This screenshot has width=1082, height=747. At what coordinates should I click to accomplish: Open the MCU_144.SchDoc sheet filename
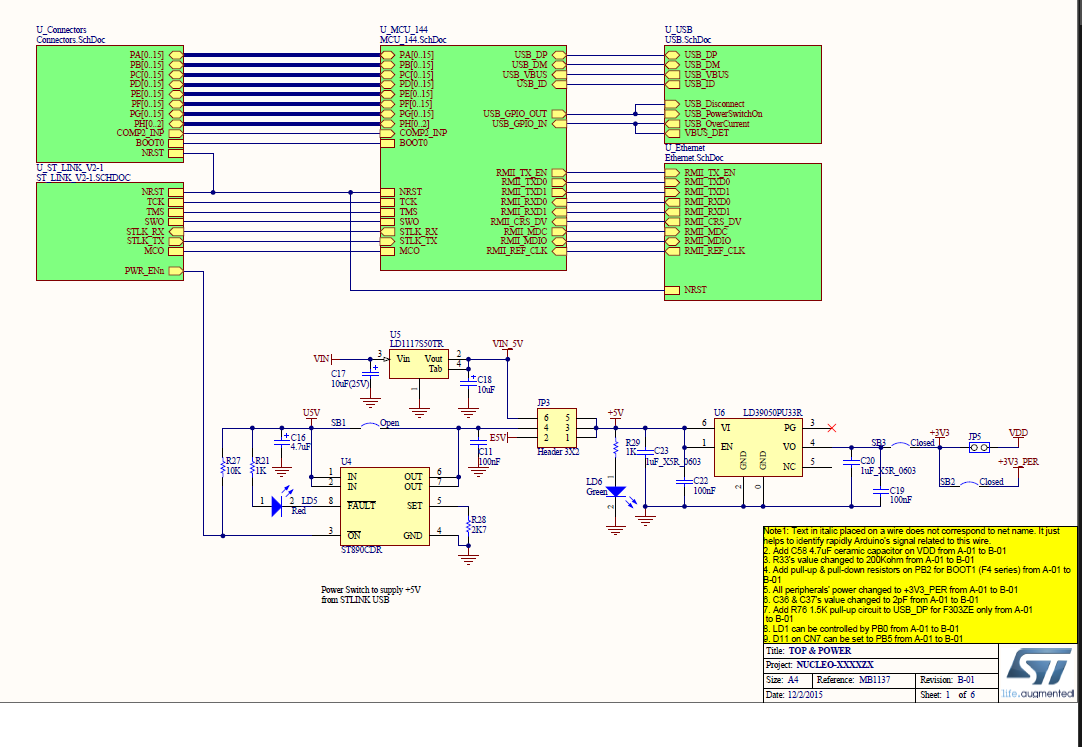[413, 40]
